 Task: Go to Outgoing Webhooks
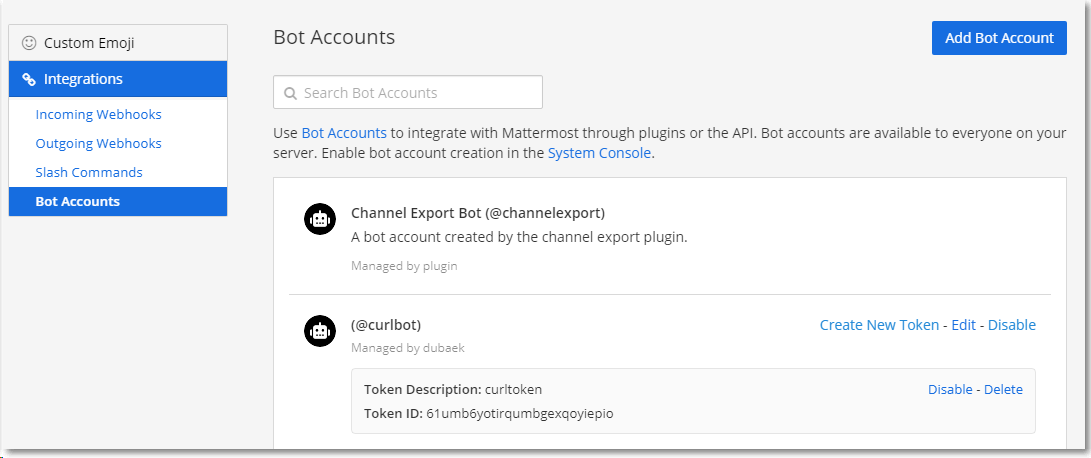(x=98, y=143)
